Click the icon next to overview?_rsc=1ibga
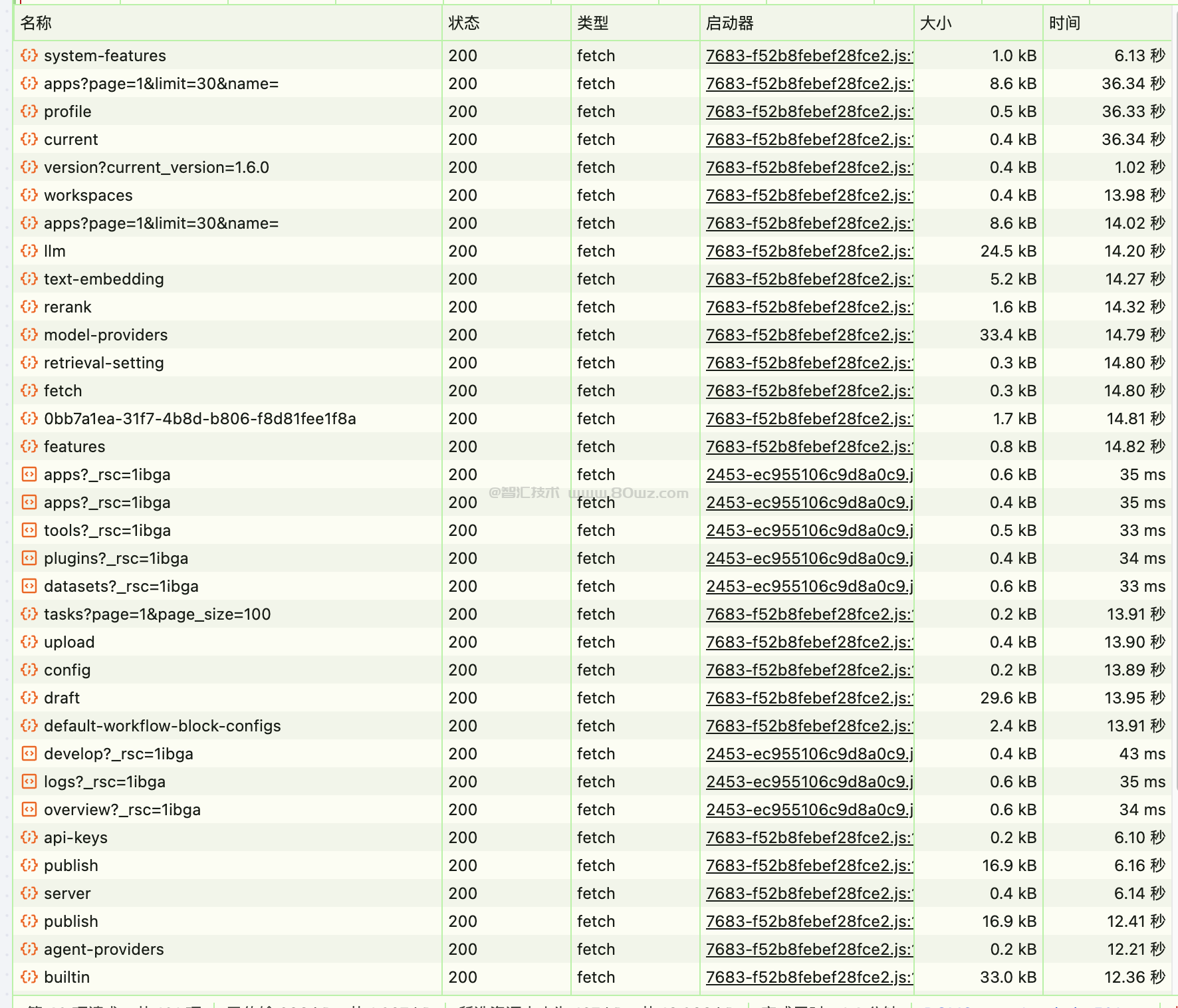Viewport: 1178px width, 1008px height. click(29, 810)
